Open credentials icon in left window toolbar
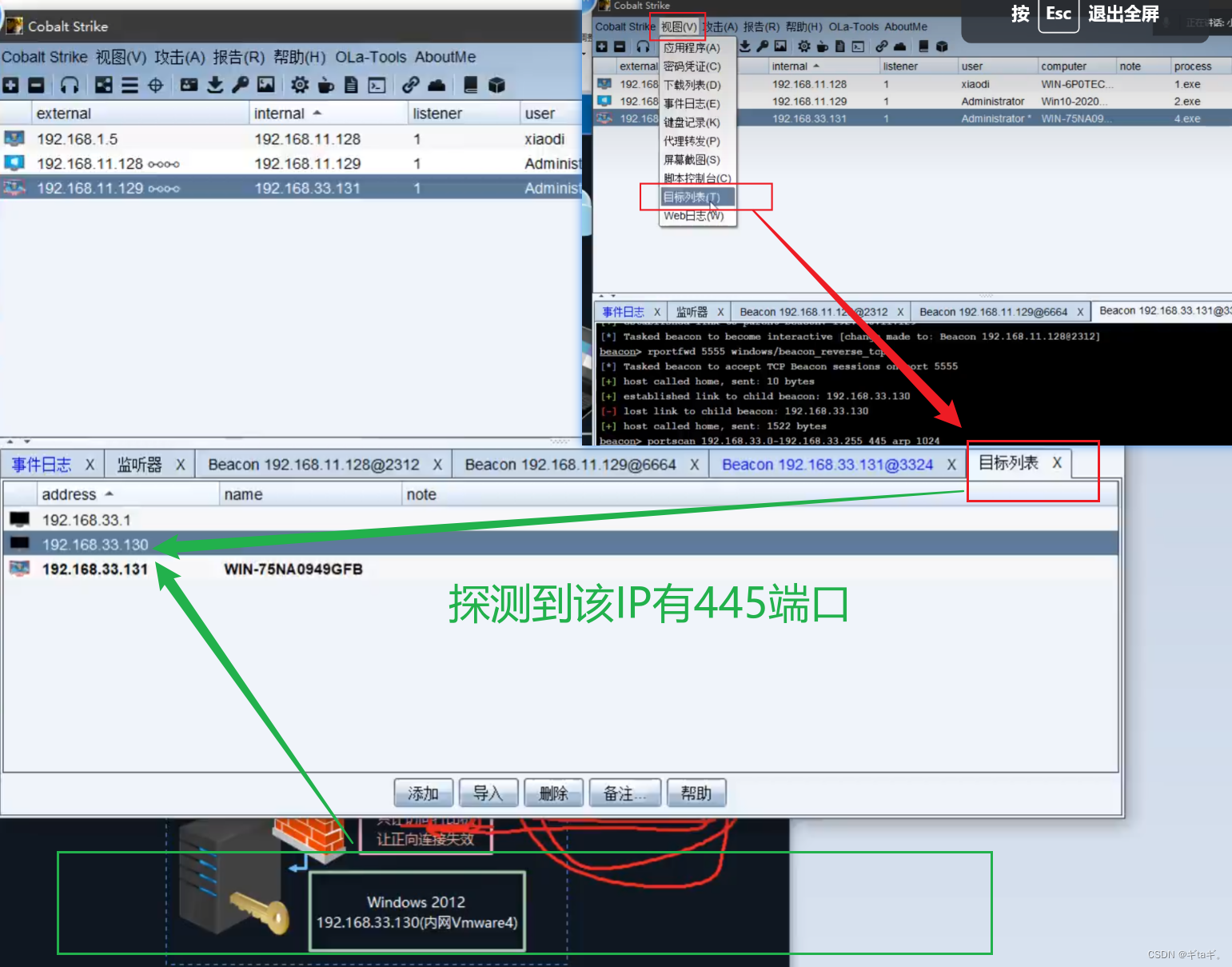The height and width of the screenshot is (967, 1232). click(189, 85)
